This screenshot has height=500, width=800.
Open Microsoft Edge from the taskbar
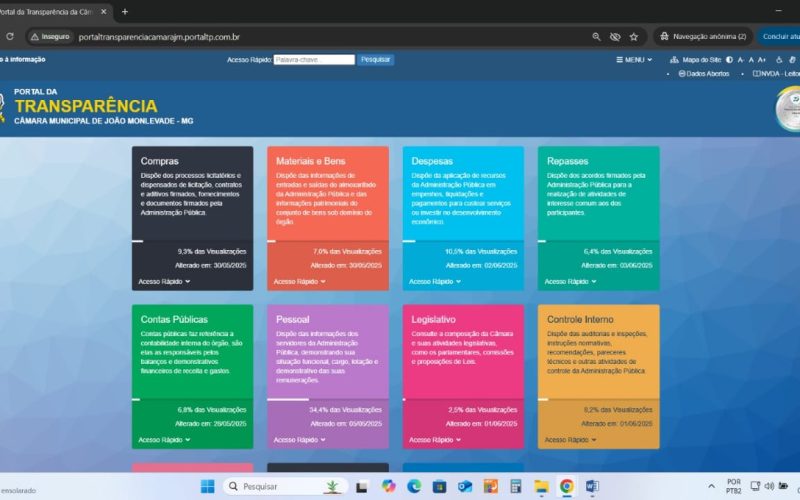click(414, 486)
